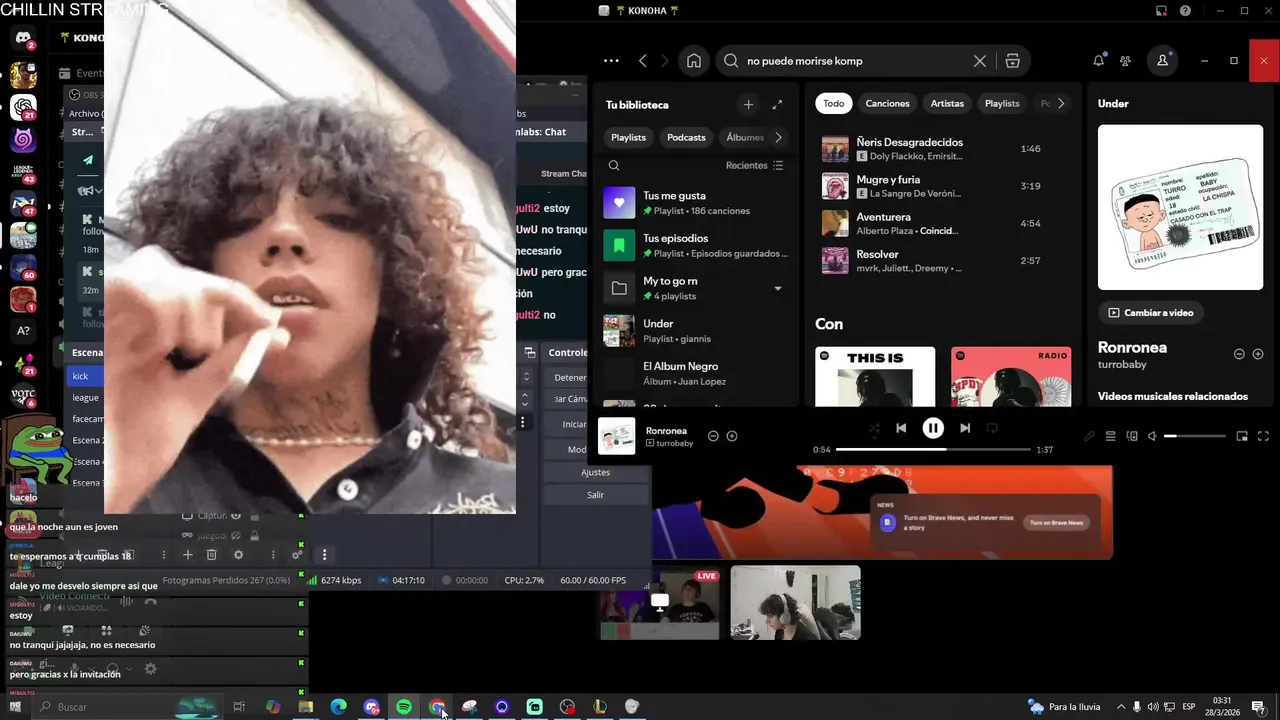Clear the Spotify search field
Viewport: 1280px width, 720px height.
(x=980, y=61)
